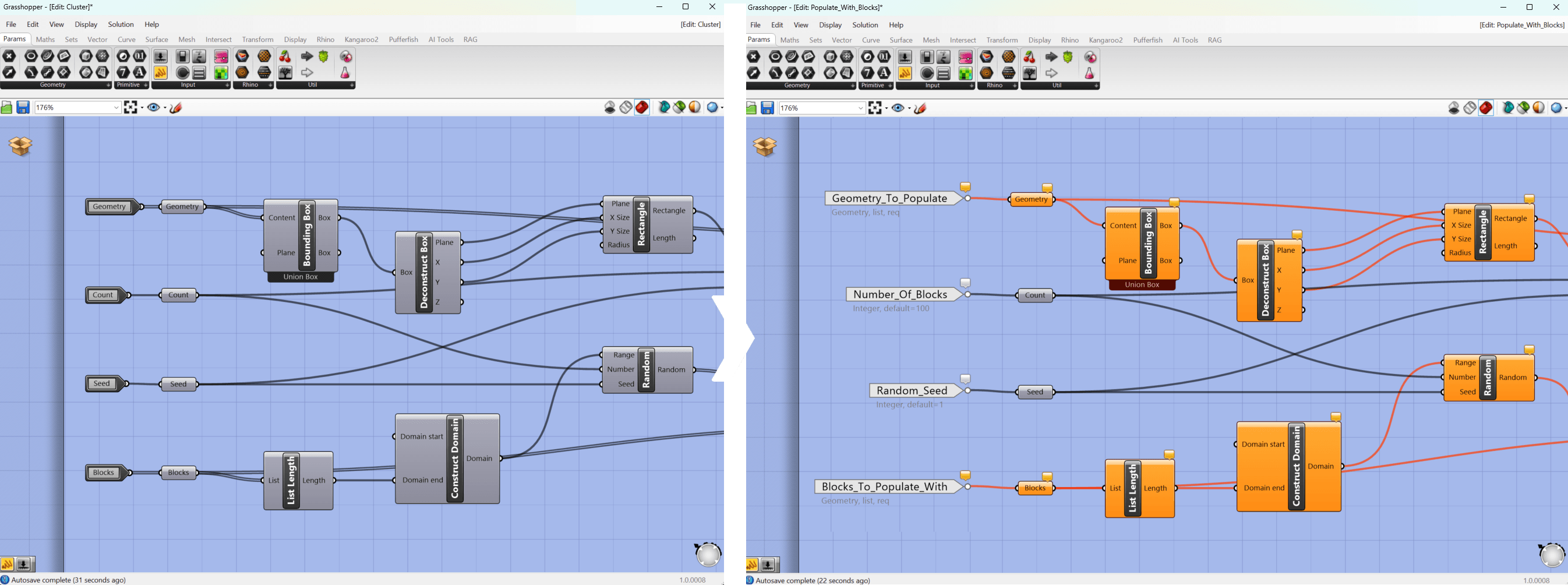Image resolution: width=1568 pixels, height=585 pixels.
Task: Click the green hops Jump icon in the Cluster window
Action: [x=324, y=56]
